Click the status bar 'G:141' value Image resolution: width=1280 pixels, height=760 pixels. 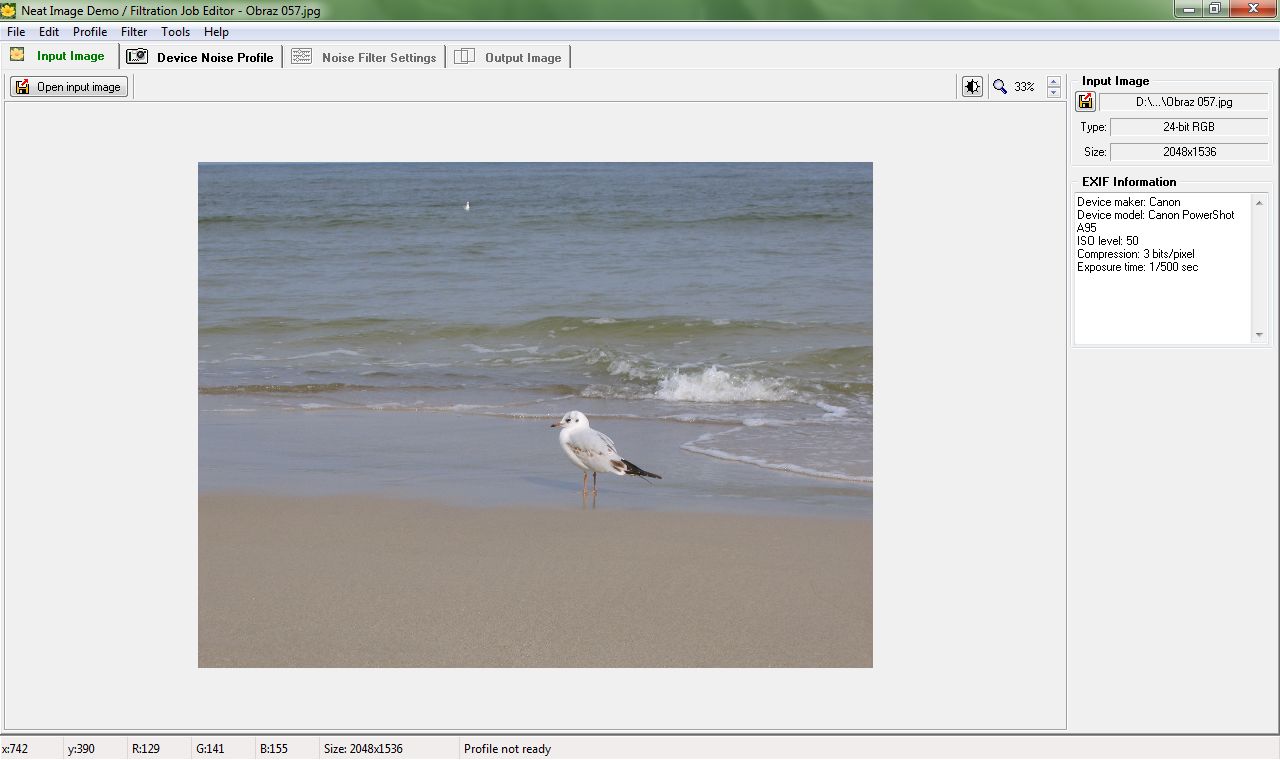[210, 749]
